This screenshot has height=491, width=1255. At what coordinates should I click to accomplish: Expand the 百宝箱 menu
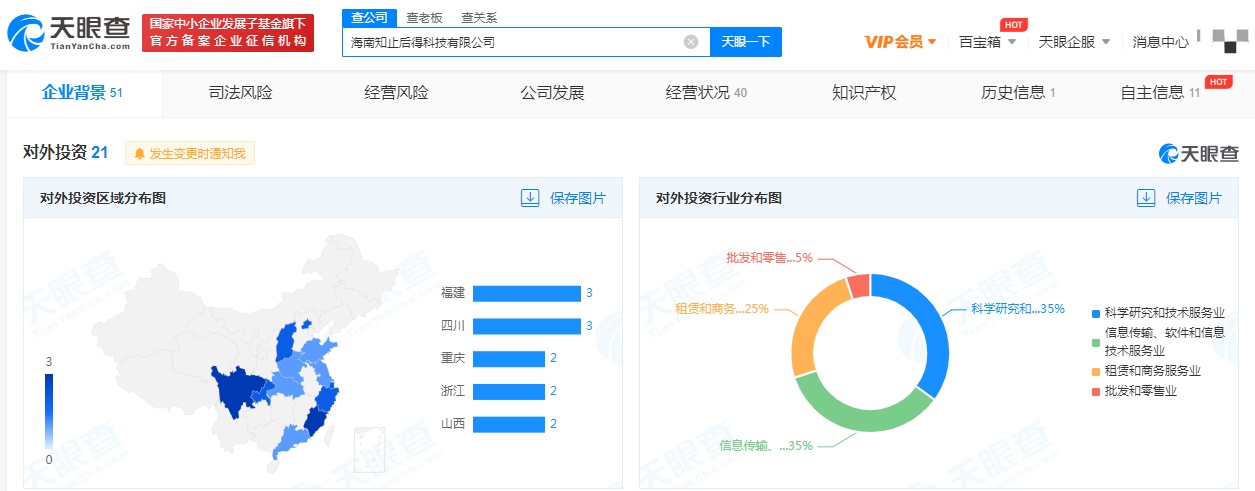click(987, 42)
